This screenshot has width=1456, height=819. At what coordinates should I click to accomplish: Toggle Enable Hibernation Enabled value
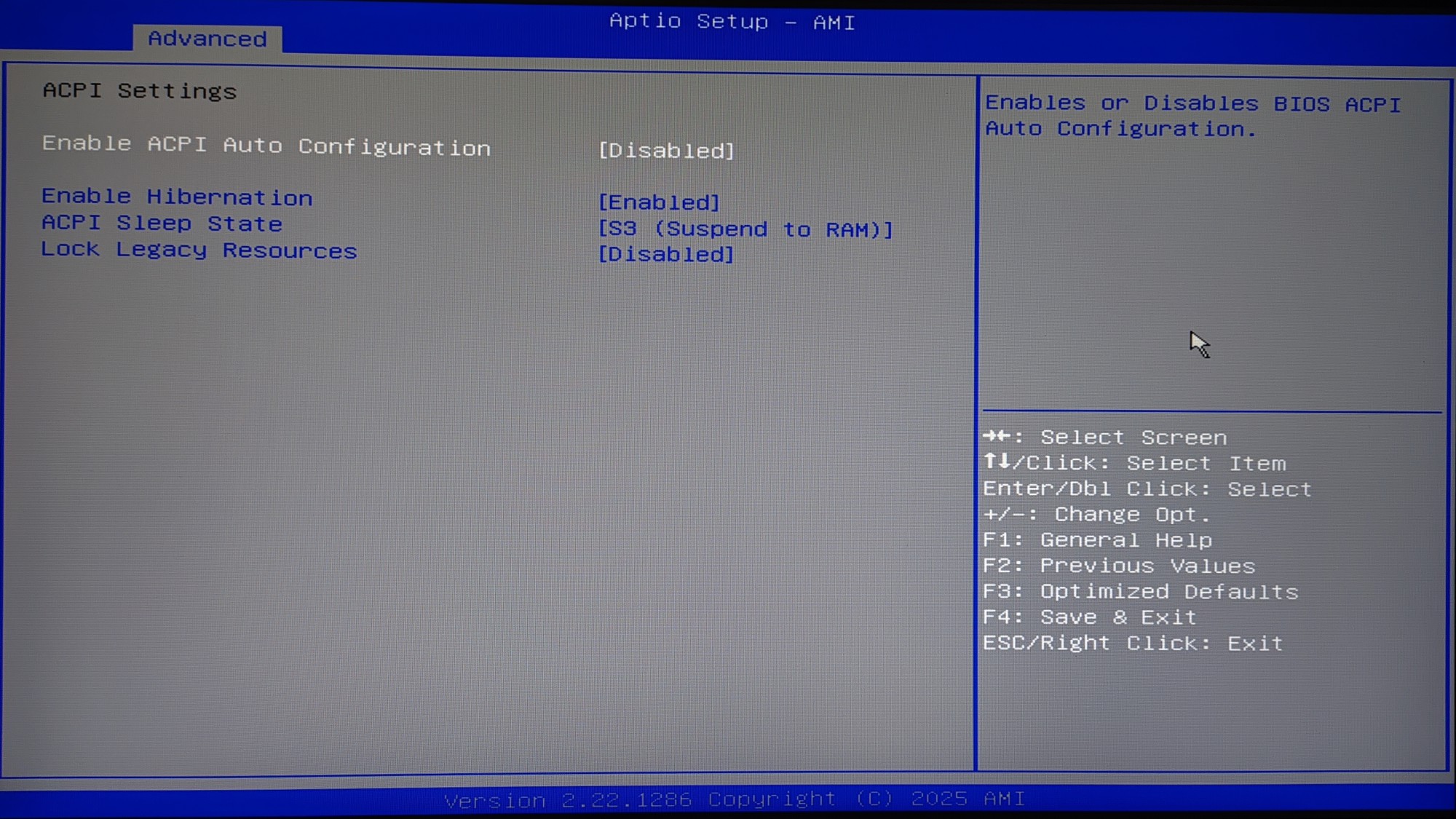pos(659,202)
